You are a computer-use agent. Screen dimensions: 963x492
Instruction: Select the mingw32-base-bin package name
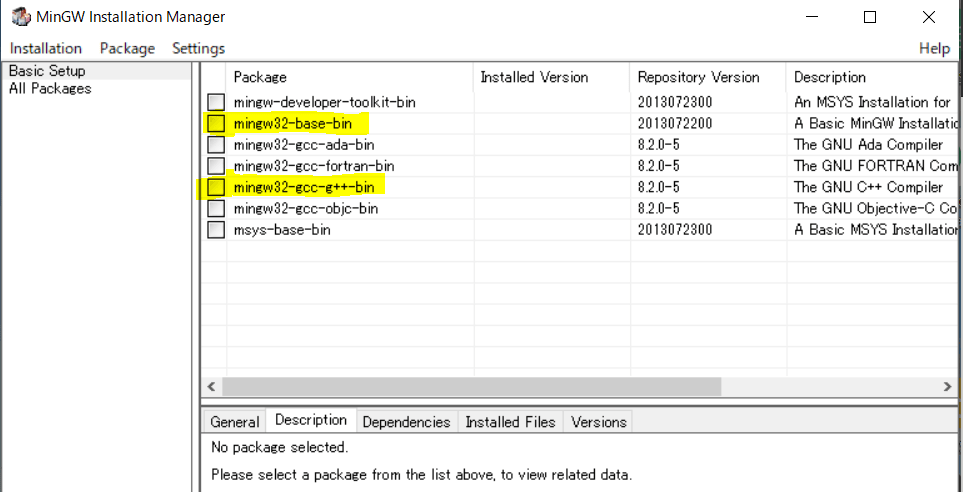(293, 124)
